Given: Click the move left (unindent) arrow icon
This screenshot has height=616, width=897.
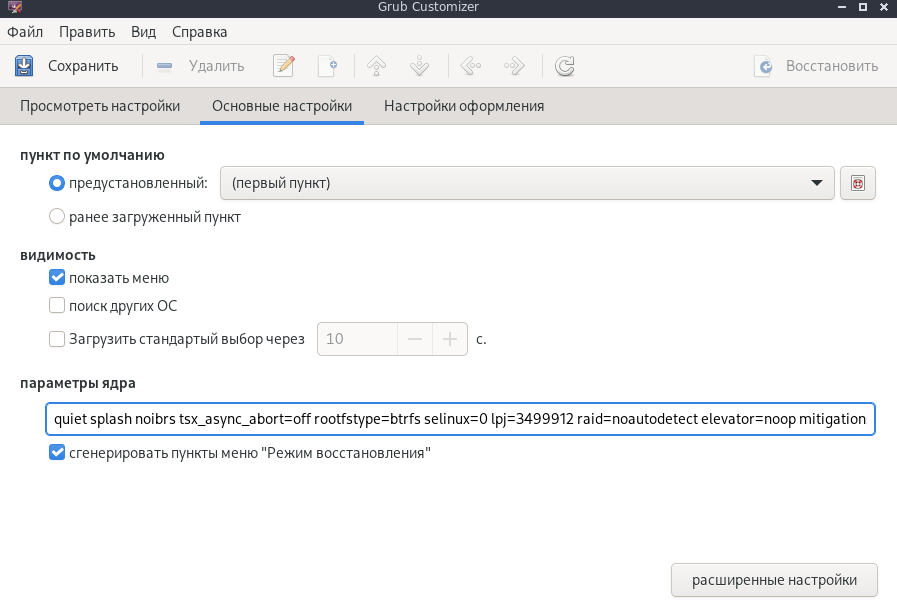Looking at the screenshot, I should [471, 66].
